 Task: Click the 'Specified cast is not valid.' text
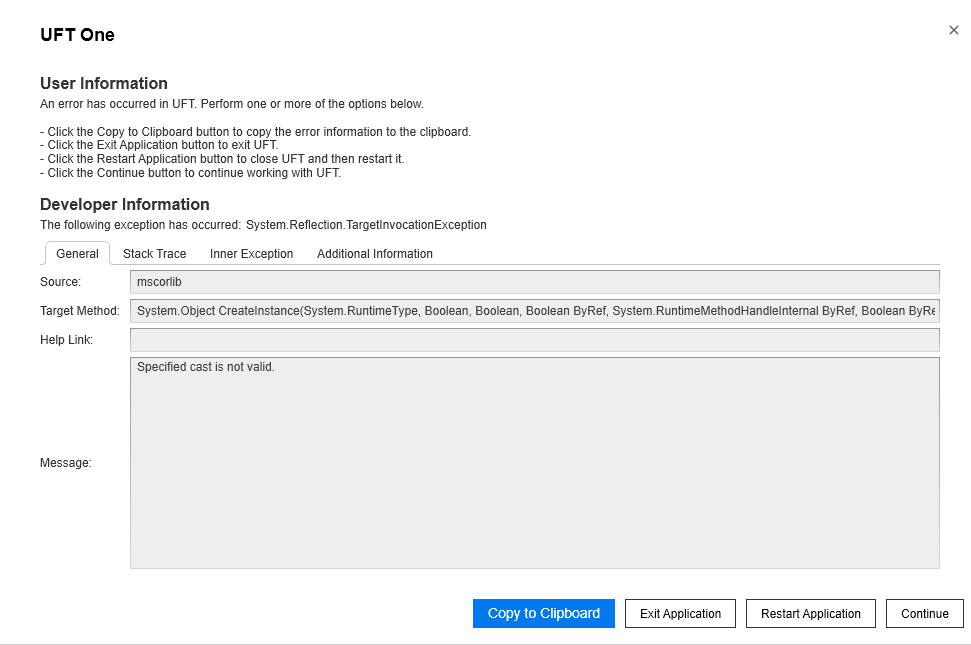point(206,367)
